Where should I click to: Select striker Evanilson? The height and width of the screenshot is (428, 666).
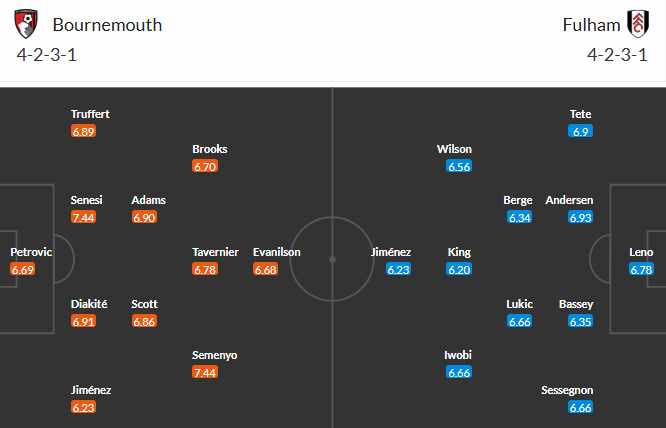(x=277, y=252)
